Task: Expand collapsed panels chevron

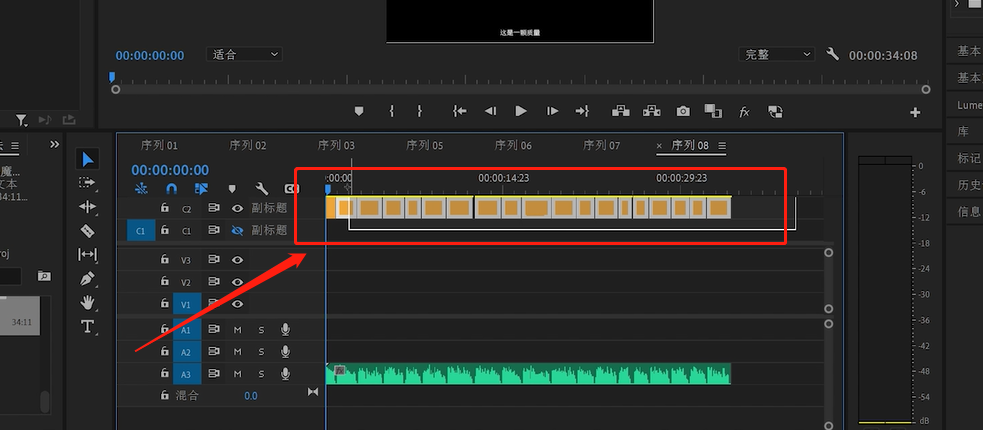Action: (55, 145)
